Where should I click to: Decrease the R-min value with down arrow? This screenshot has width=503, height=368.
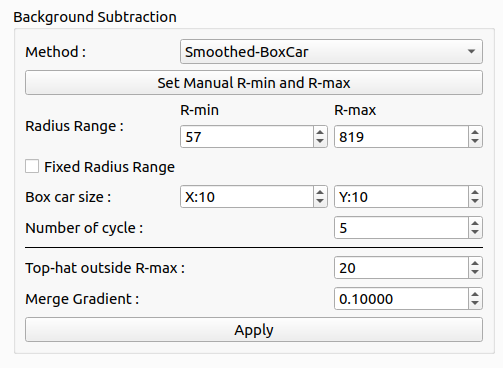[x=320, y=141]
